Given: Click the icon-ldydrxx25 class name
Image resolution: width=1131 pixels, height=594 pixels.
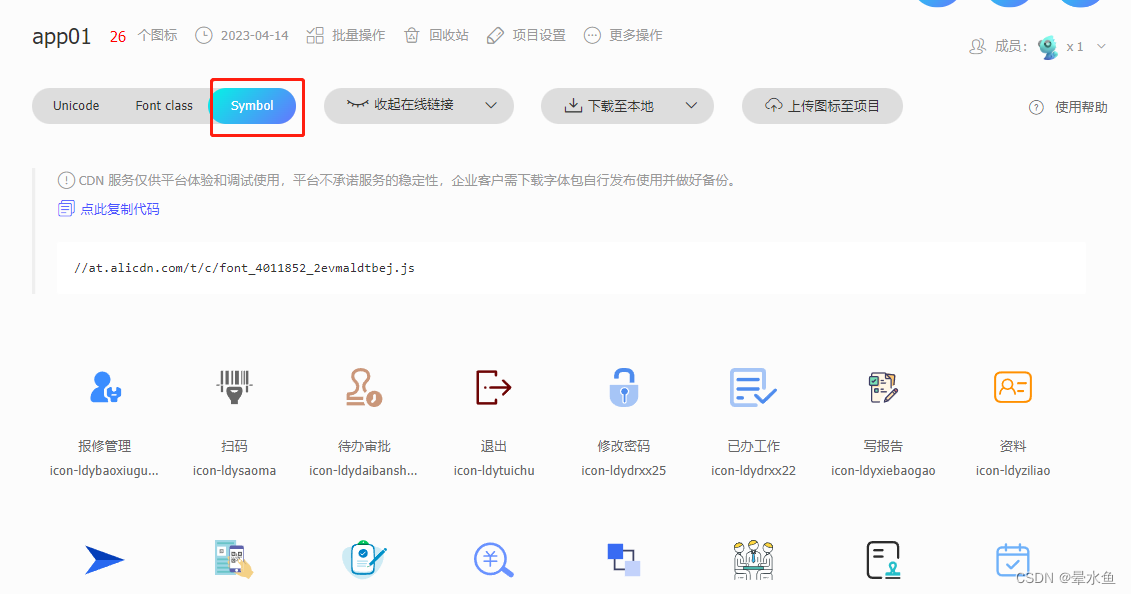Looking at the screenshot, I should pos(624,471).
